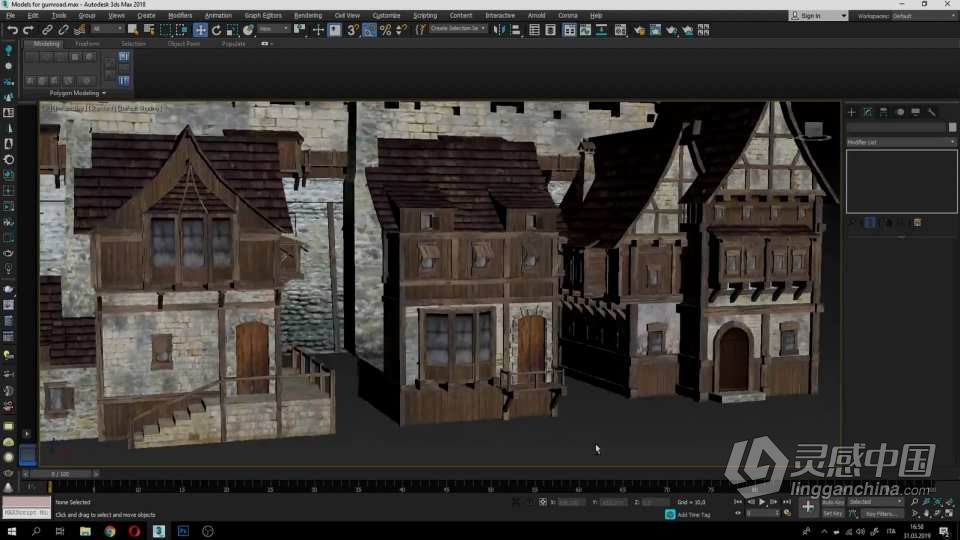
Task: Toggle 3D Snaps on or off
Action: [x=353, y=29]
